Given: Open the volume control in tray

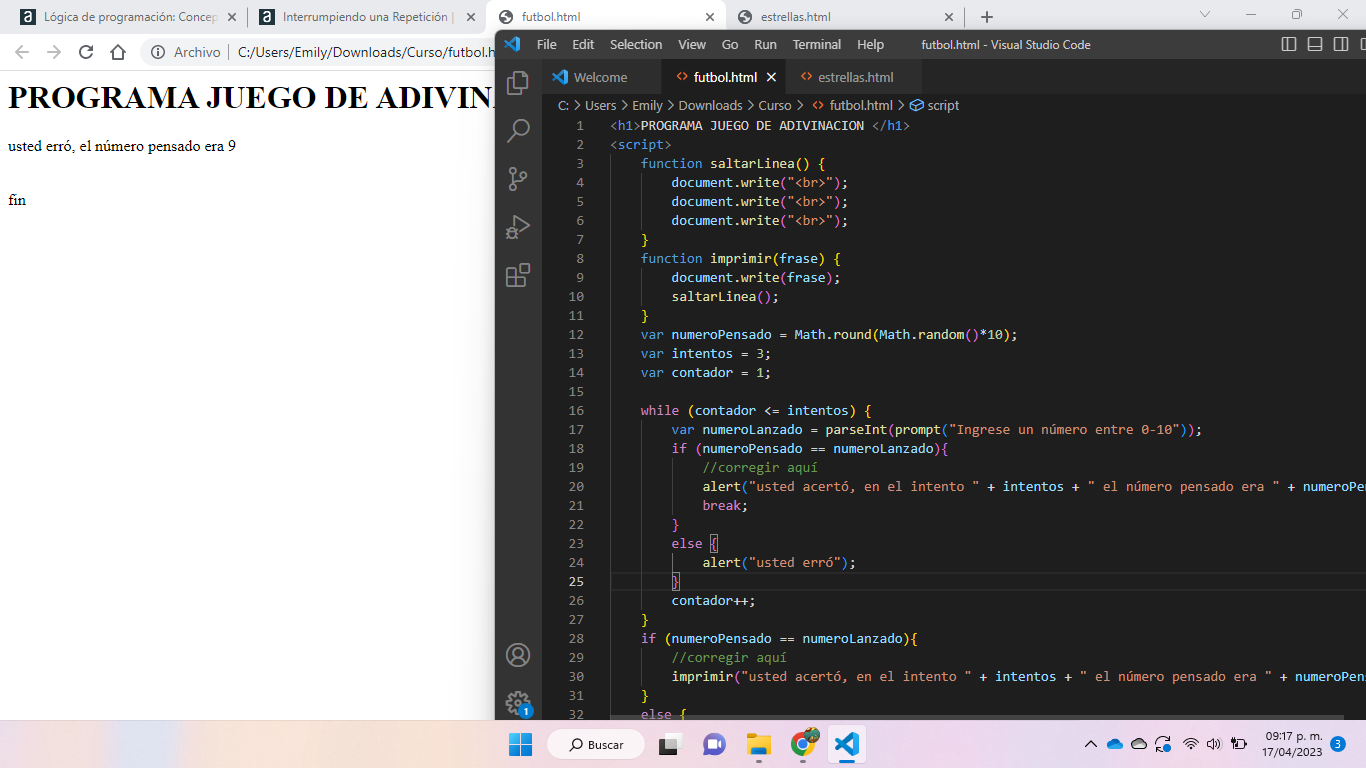Looking at the screenshot, I should pyautogui.click(x=1214, y=745).
